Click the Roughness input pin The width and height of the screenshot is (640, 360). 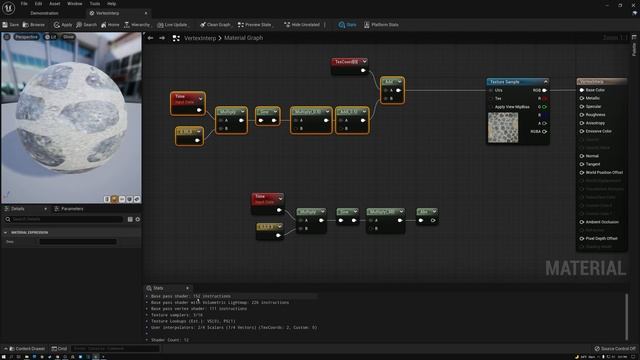coord(582,115)
